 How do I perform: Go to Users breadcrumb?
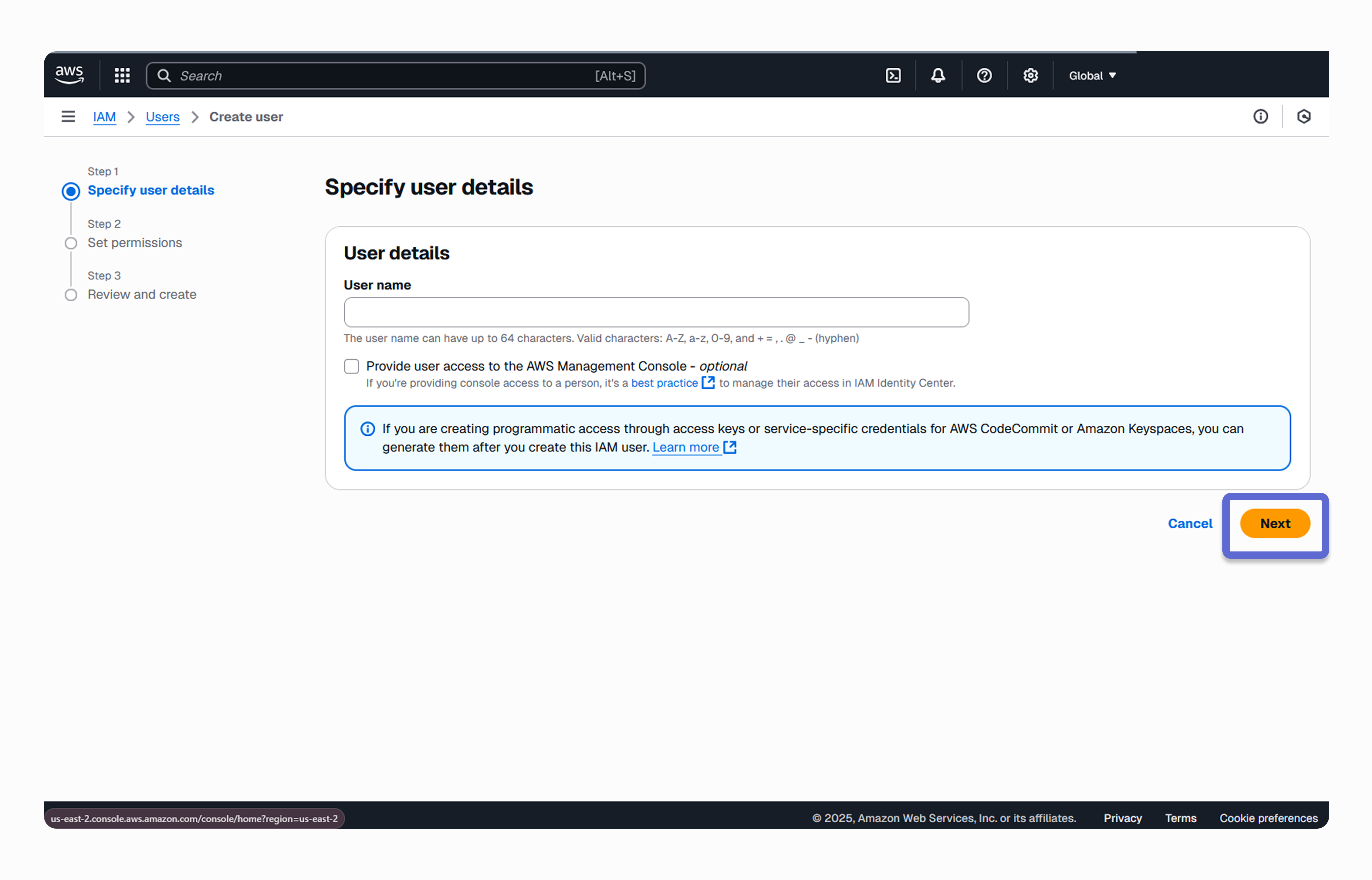click(x=163, y=116)
